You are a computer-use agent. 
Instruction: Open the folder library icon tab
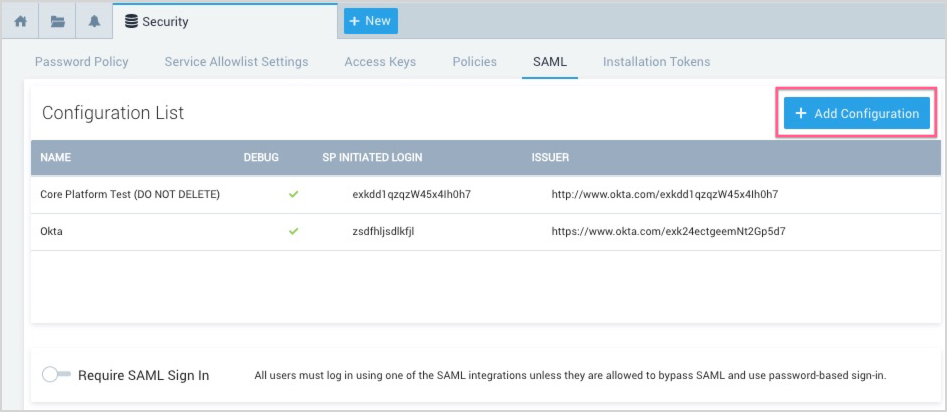point(58,21)
